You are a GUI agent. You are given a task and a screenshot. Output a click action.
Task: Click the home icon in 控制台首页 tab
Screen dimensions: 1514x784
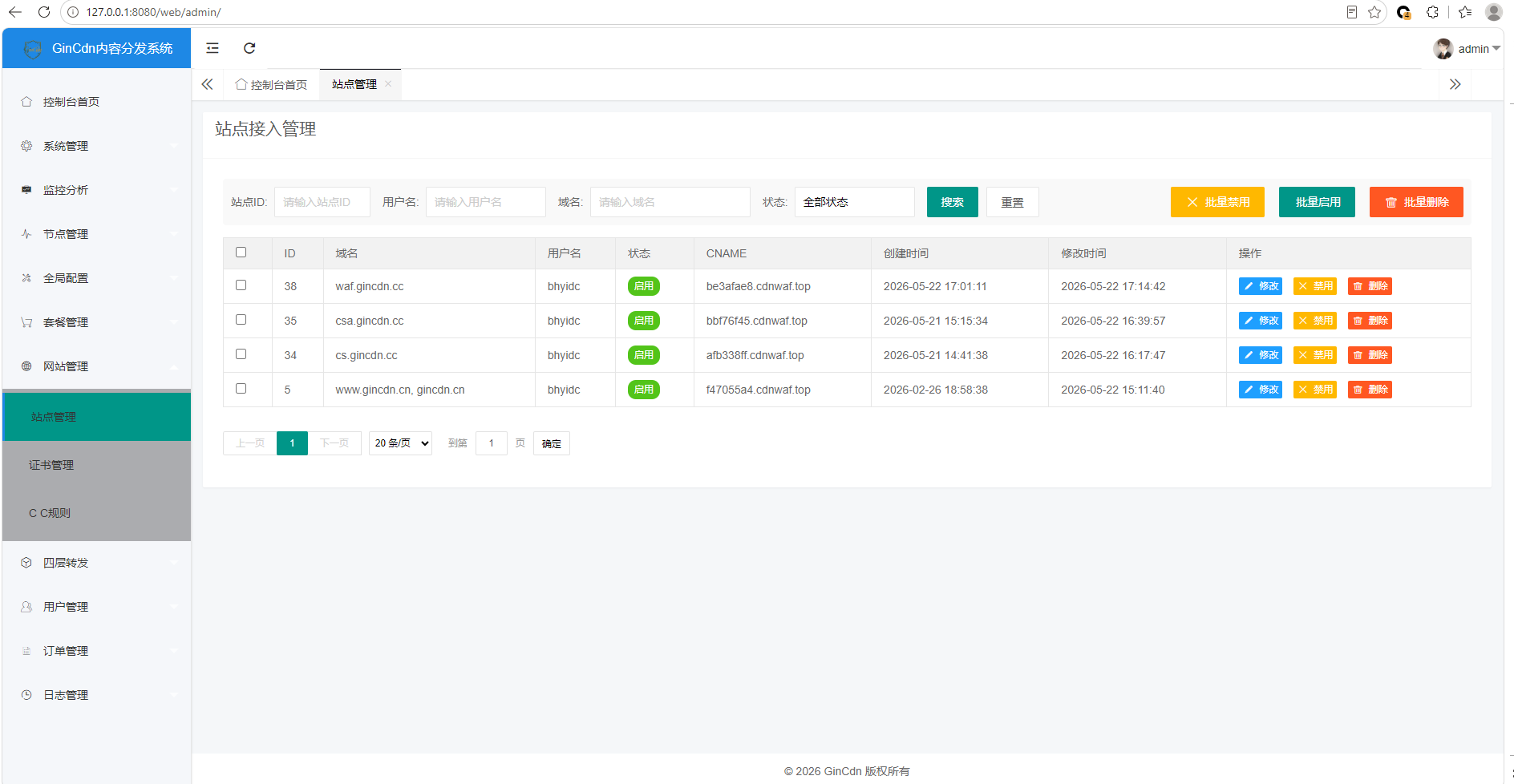[241, 84]
